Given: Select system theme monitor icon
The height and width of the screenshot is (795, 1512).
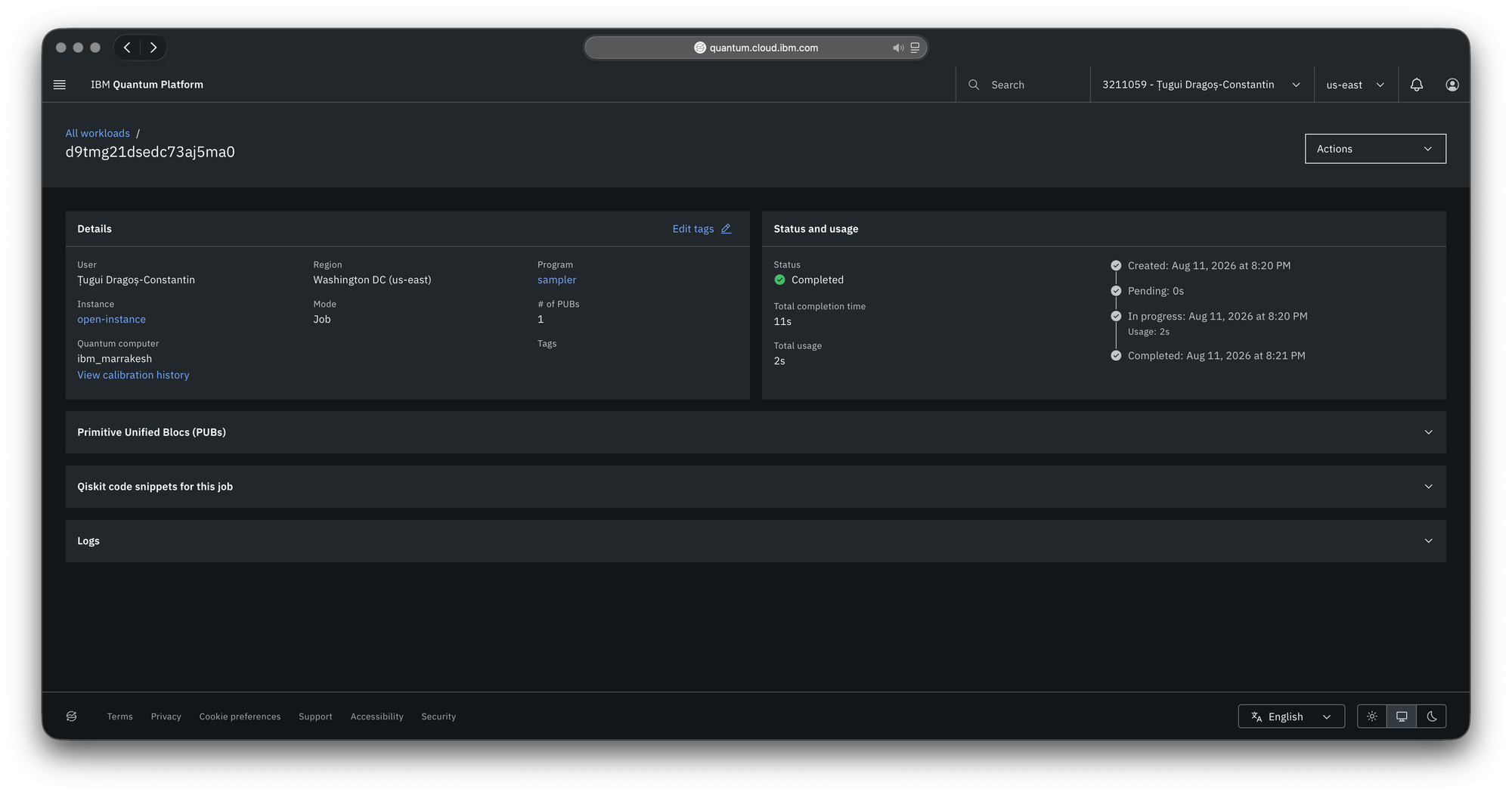Looking at the screenshot, I should [x=1402, y=716].
